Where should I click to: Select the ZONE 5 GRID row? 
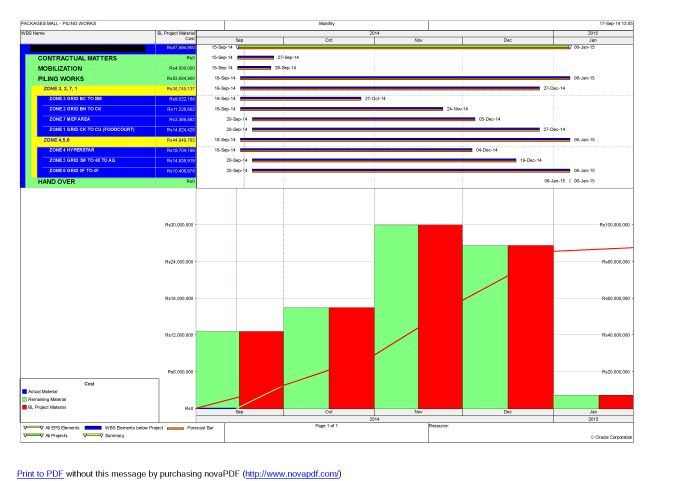coord(116,161)
